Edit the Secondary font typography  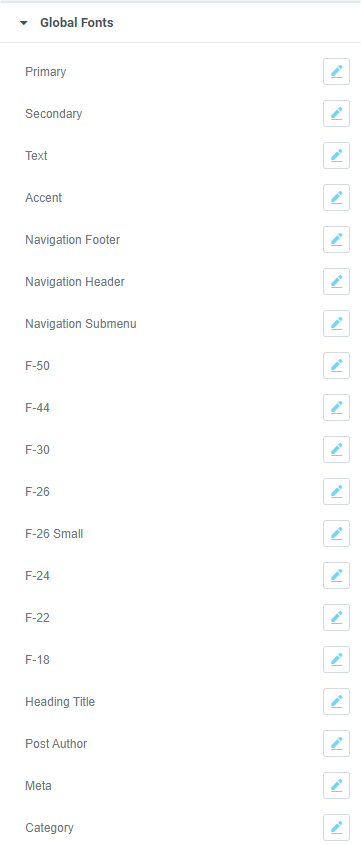[x=336, y=114]
